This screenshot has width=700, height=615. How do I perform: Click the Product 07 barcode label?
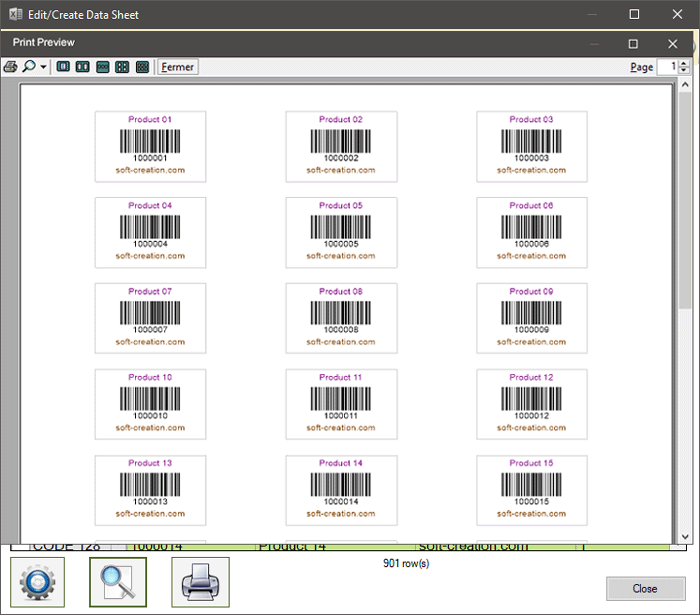[x=150, y=318]
